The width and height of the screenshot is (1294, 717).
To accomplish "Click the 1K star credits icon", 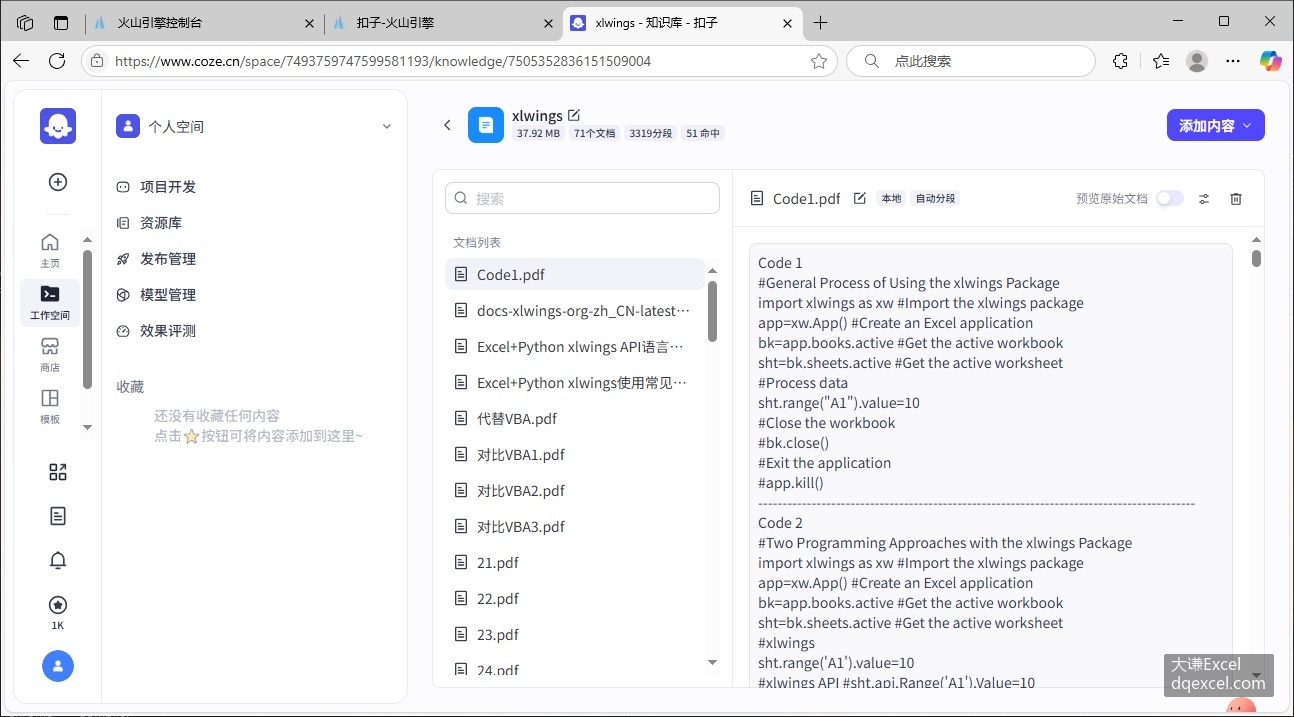I will (58, 612).
